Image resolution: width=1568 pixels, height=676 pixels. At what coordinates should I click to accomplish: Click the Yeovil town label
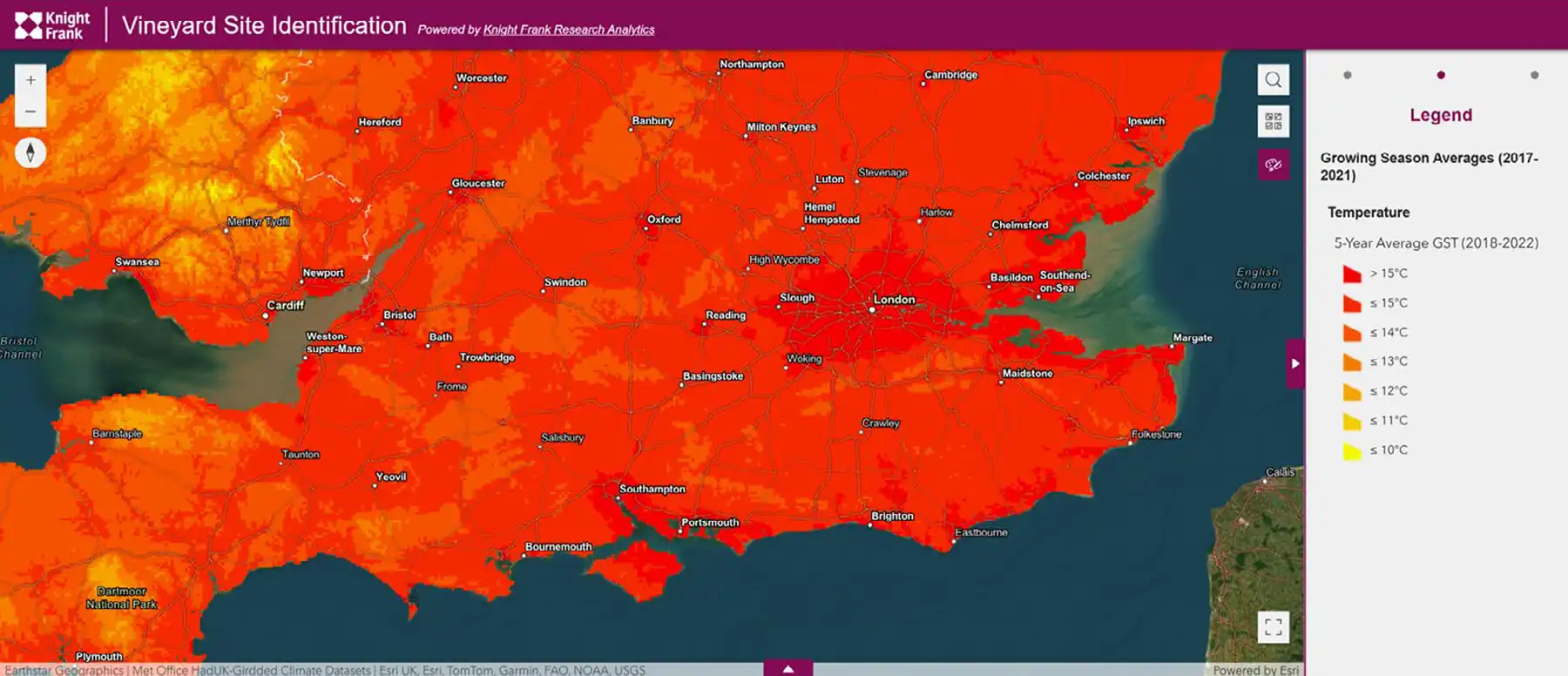(391, 477)
